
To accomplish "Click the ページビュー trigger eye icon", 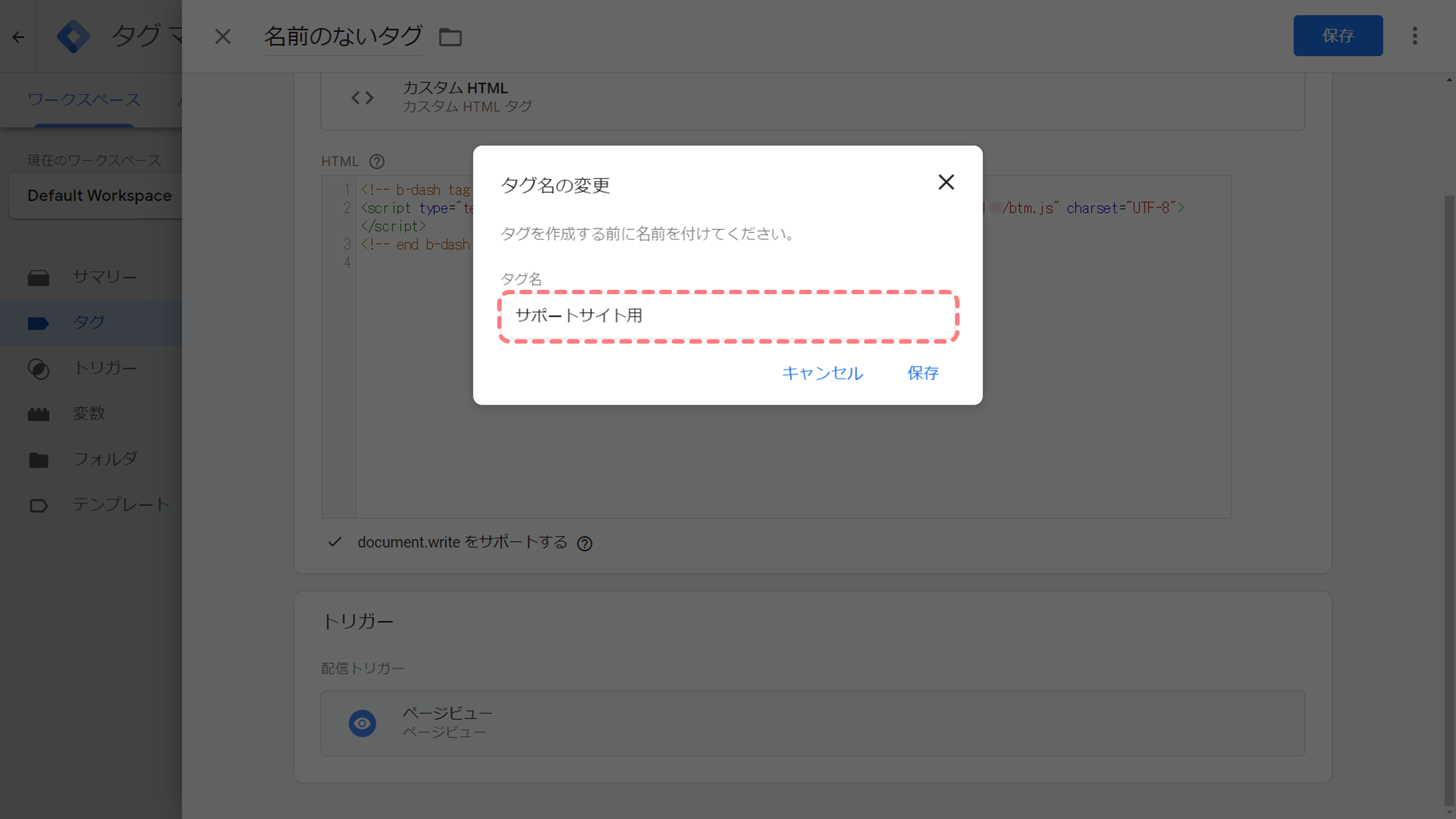I will (362, 723).
